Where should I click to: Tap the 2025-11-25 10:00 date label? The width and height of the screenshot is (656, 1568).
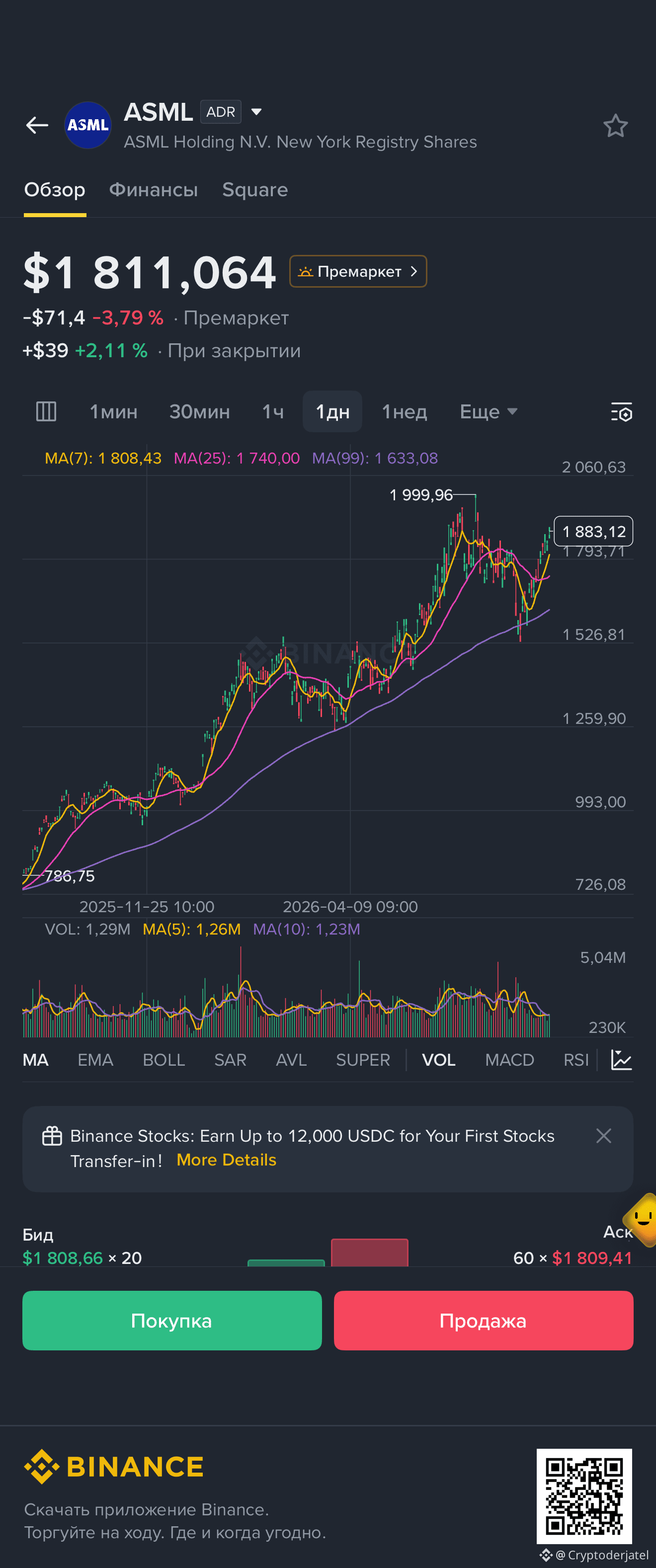tap(147, 906)
